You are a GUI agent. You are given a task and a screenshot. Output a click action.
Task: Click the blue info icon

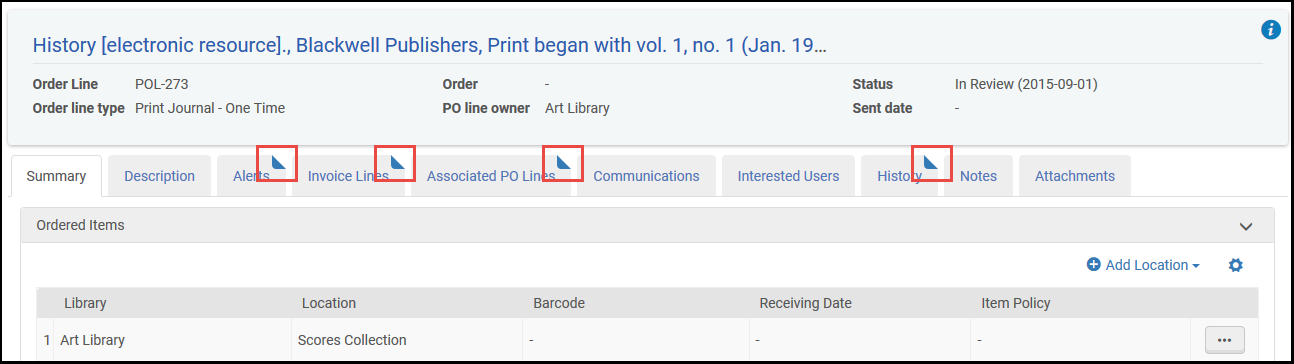coord(1271,29)
